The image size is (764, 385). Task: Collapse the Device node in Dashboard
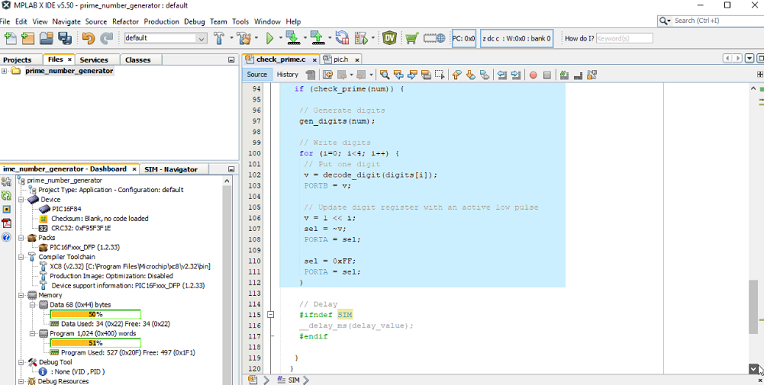(x=21, y=199)
